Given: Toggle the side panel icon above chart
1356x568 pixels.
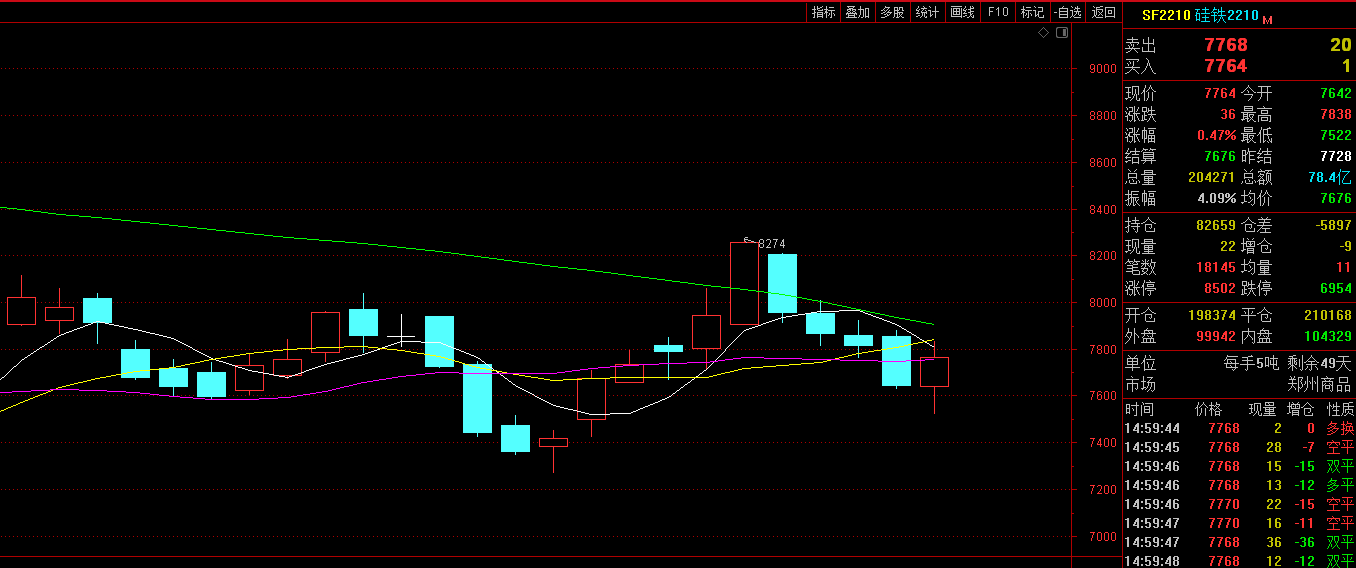Looking at the screenshot, I should [x=1062, y=33].
